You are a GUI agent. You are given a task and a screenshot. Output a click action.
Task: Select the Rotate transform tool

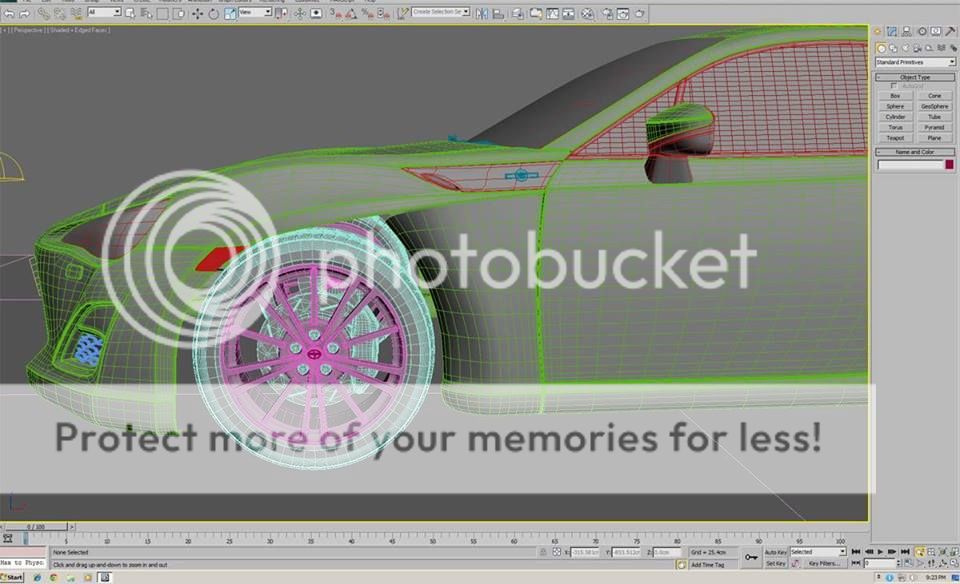213,13
